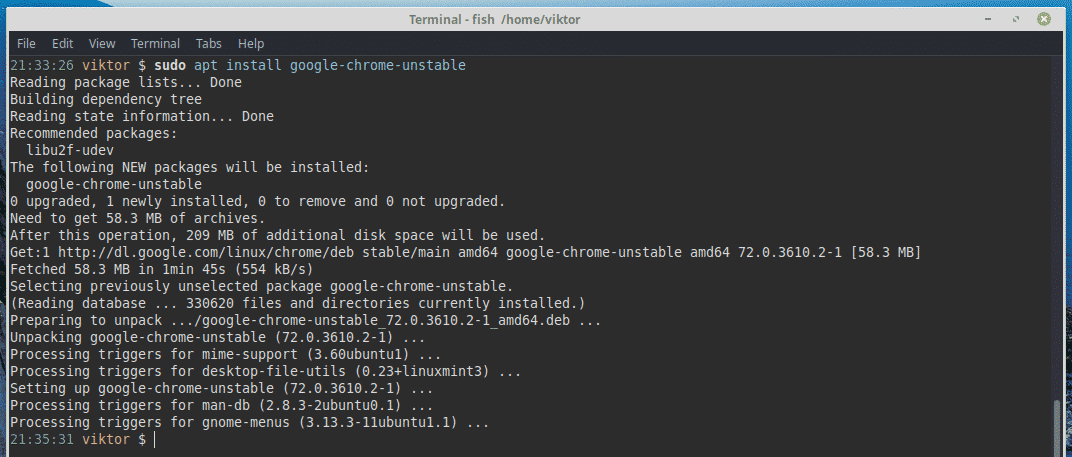
Task: Open the Help menu
Action: [x=251, y=44]
